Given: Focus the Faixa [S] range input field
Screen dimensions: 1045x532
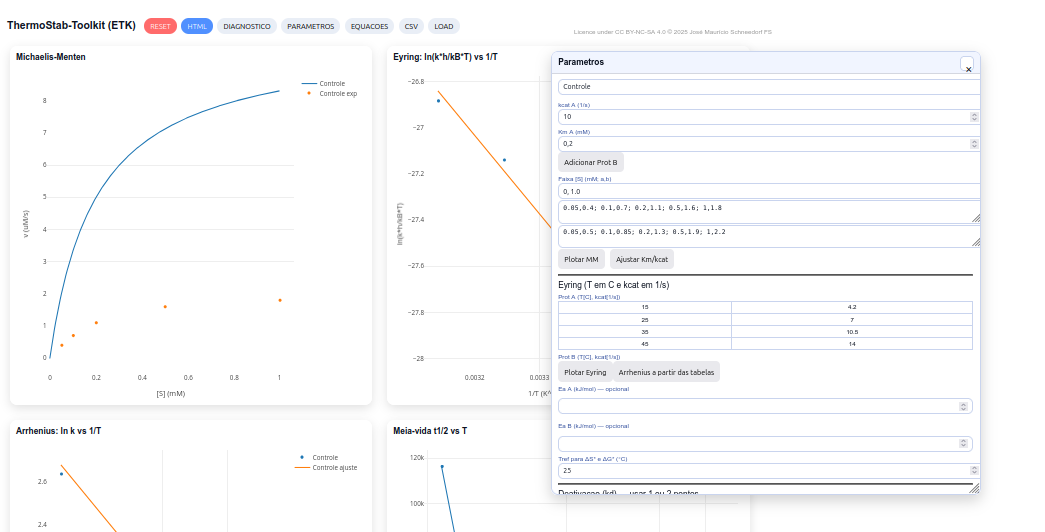Looking at the screenshot, I should tap(765, 191).
